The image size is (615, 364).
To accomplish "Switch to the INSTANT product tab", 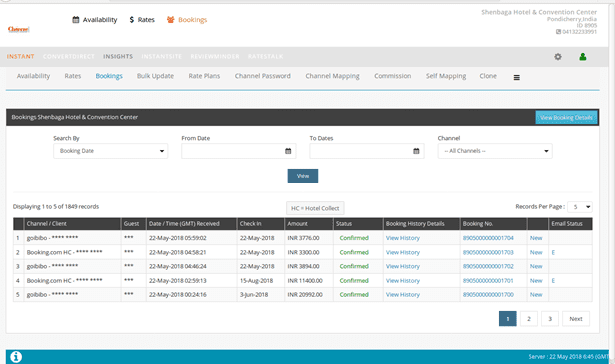I will 20,56.
